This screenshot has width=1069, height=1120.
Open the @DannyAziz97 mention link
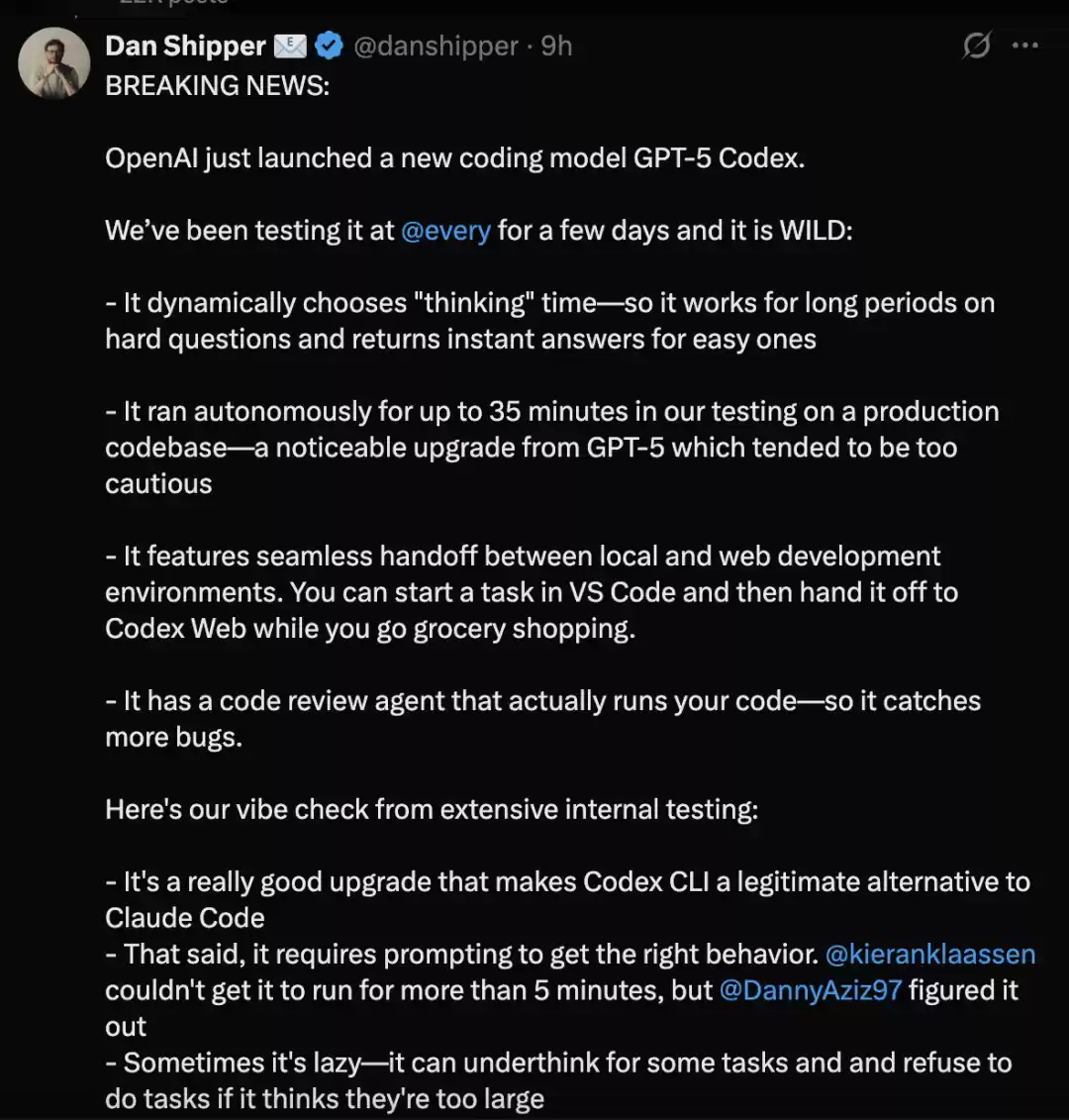pos(810,990)
